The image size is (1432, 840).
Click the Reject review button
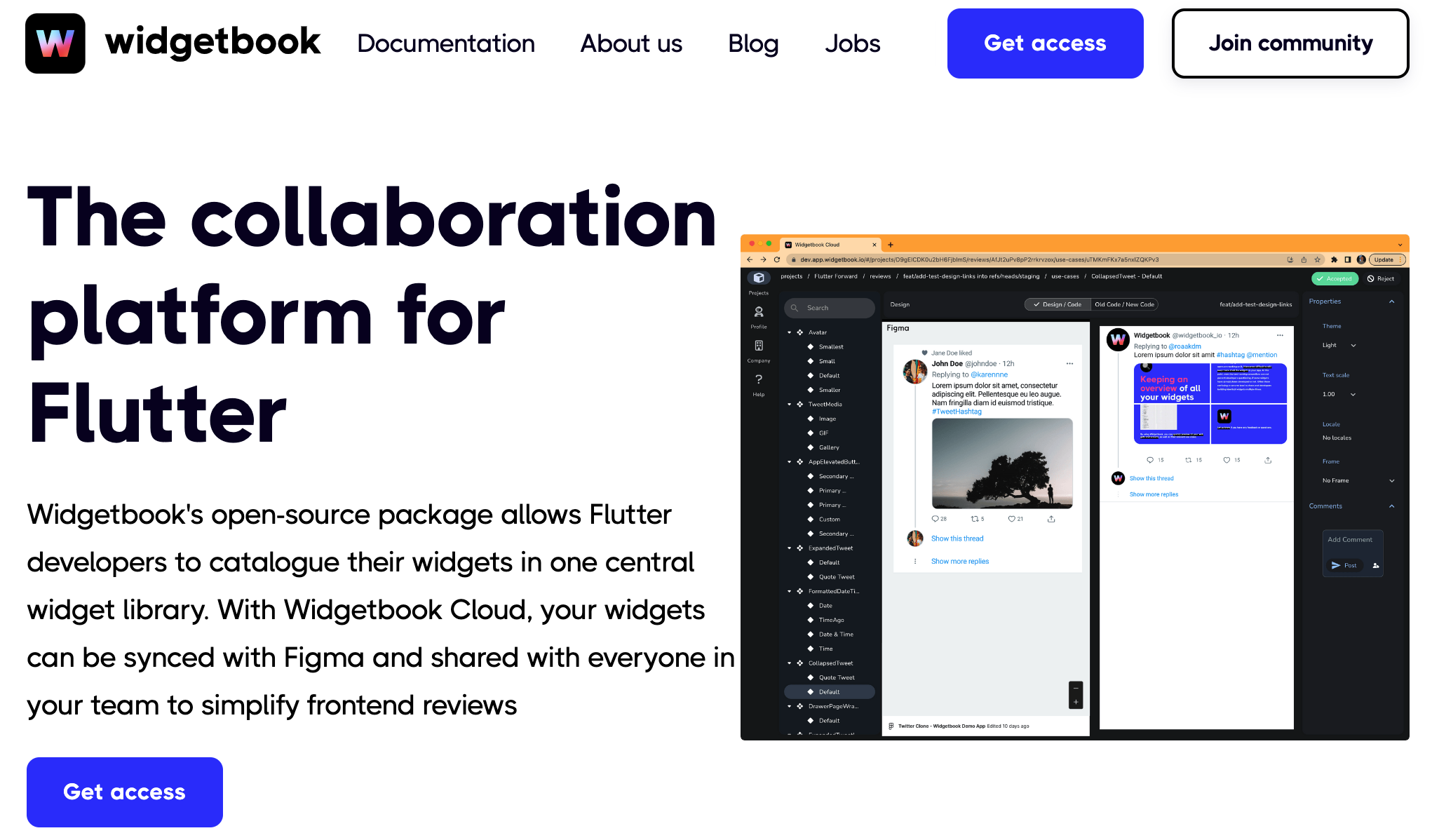pos(1381,278)
